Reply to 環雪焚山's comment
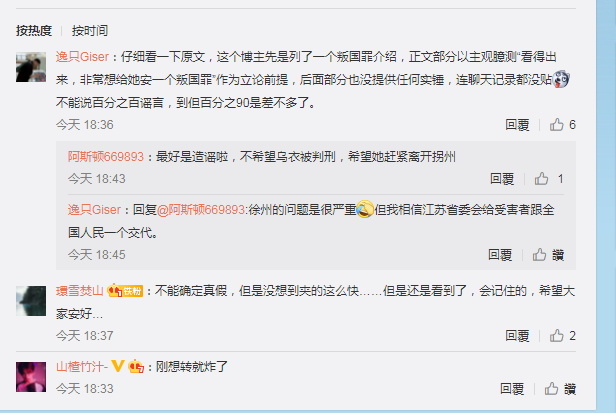The height and width of the screenshot is (413, 616). [x=517, y=336]
